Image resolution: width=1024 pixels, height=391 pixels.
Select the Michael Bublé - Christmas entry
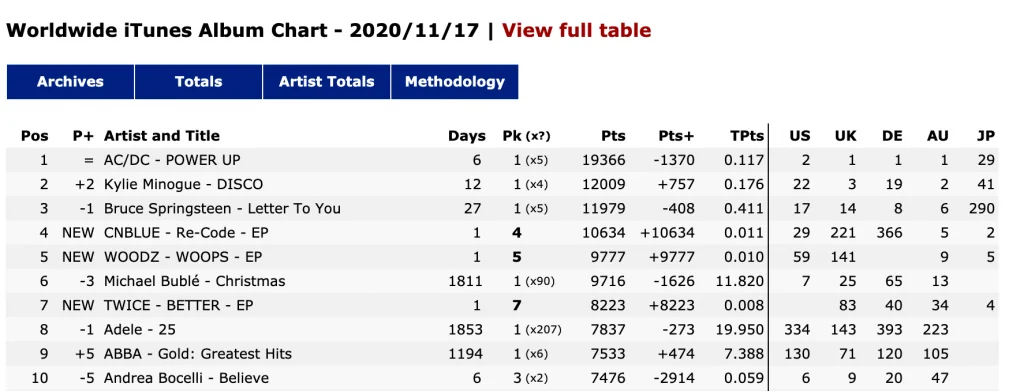[195, 281]
